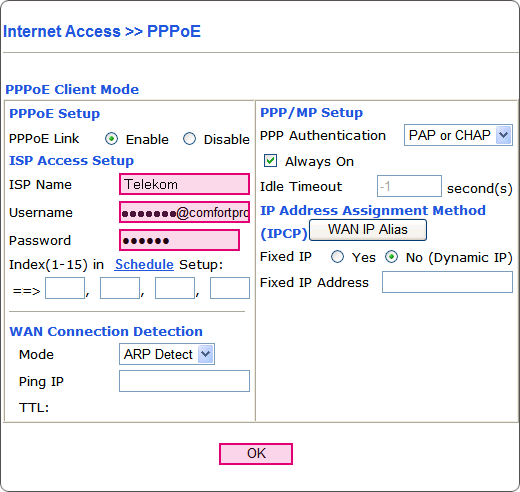Viewport: 520px width, 492px height.
Task: Click the WAN IP Alias button
Action: [368, 230]
